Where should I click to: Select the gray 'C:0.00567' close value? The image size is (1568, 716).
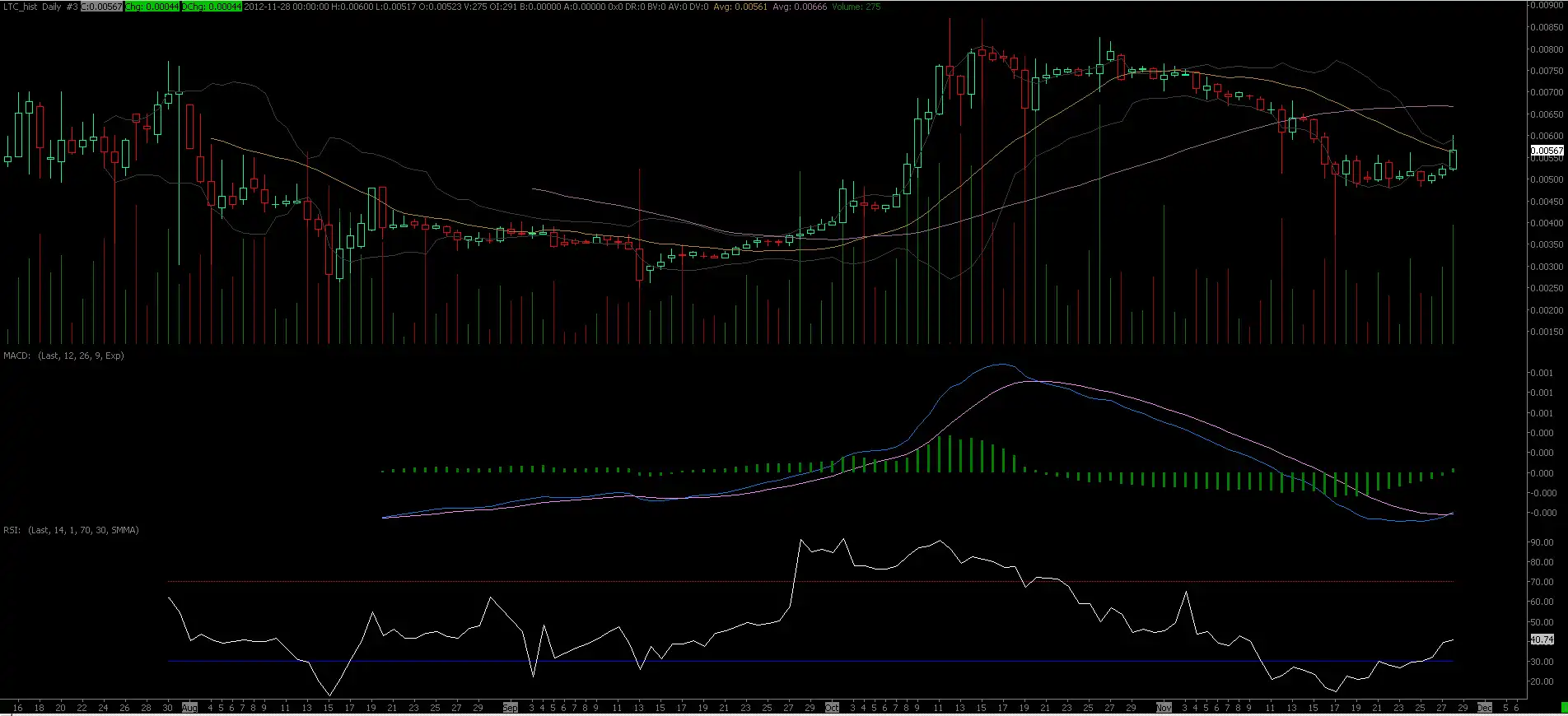pyautogui.click(x=101, y=7)
